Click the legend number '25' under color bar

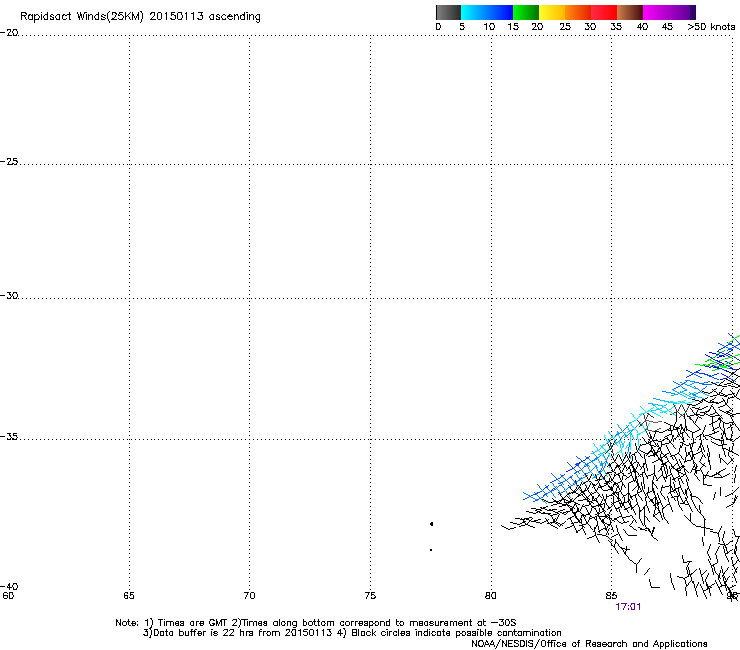point(565,27)
